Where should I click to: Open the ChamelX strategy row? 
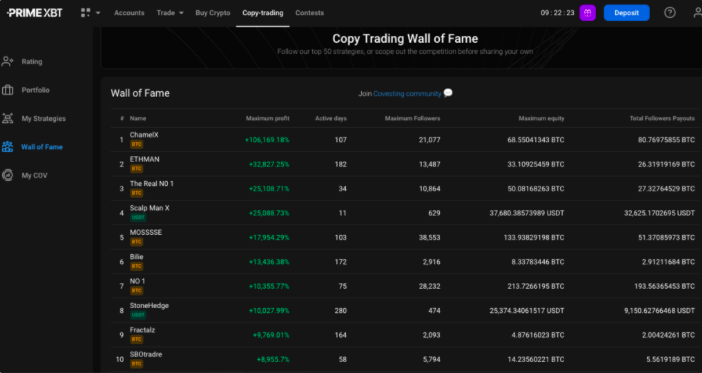(405, 140)
